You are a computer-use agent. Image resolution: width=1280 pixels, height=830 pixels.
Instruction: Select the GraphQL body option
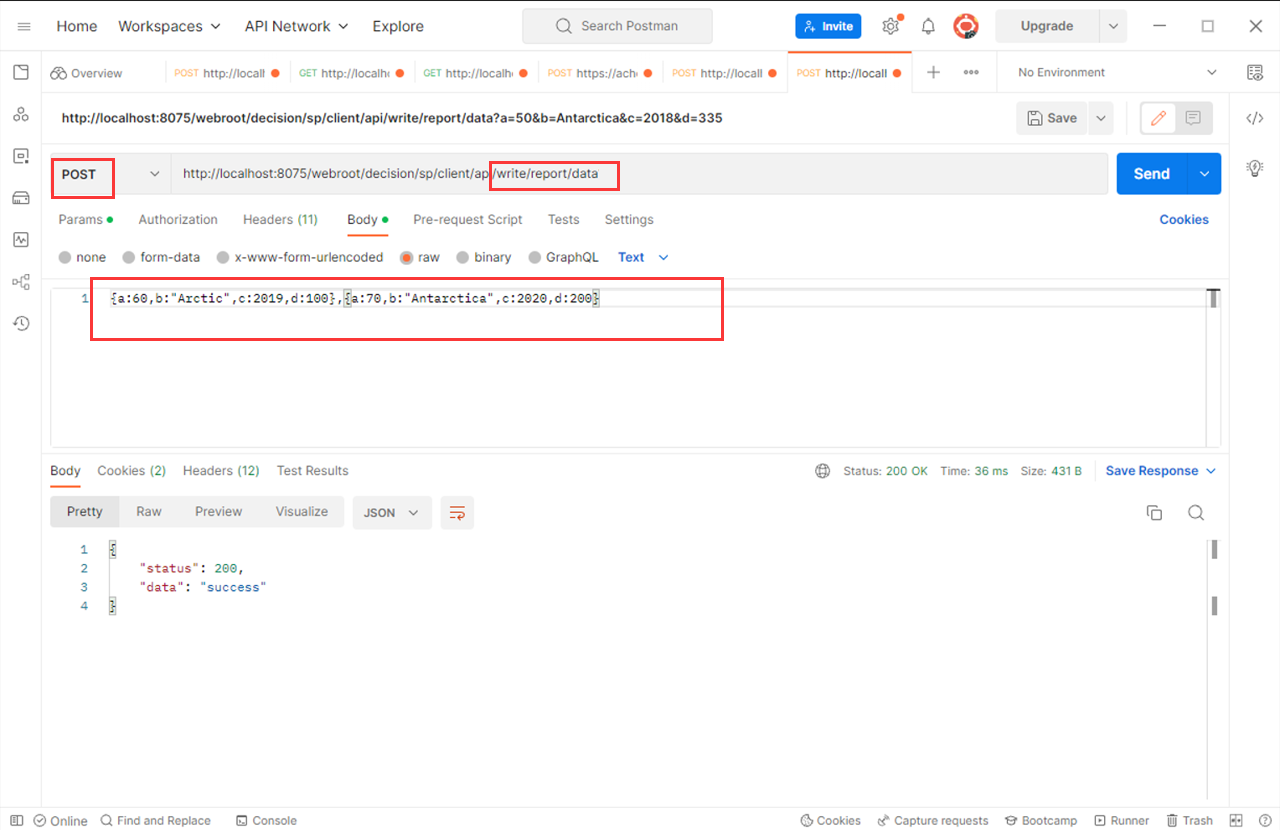coord(563,257)
